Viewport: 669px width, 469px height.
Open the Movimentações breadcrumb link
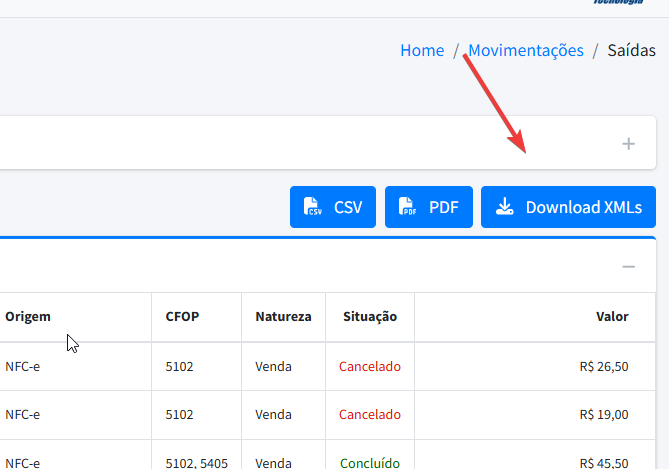[x=525, y=50]
